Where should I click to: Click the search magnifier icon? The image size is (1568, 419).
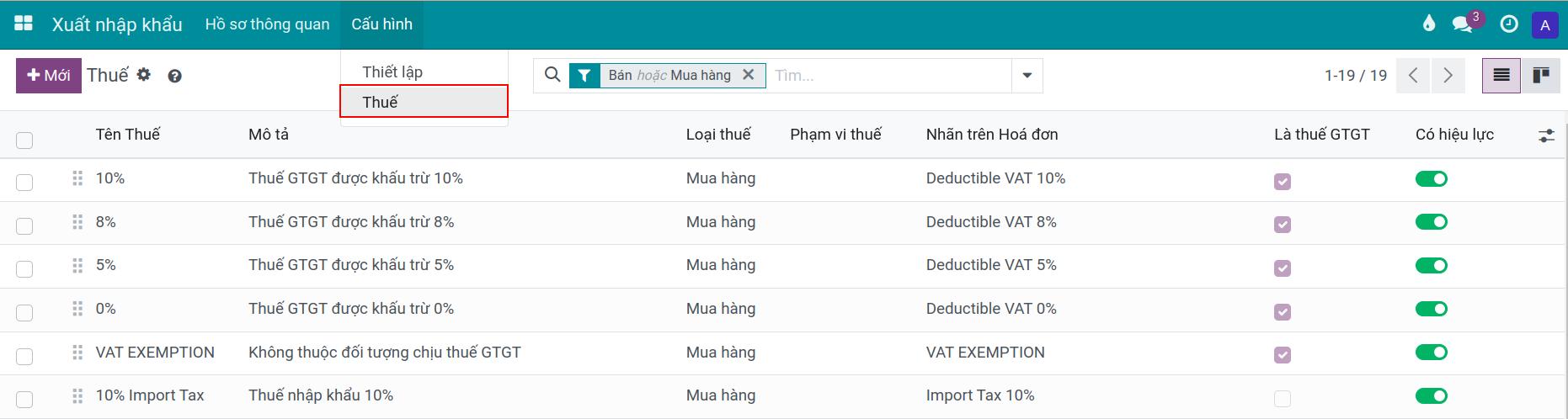pyautogui.click(x=552, y=75)
